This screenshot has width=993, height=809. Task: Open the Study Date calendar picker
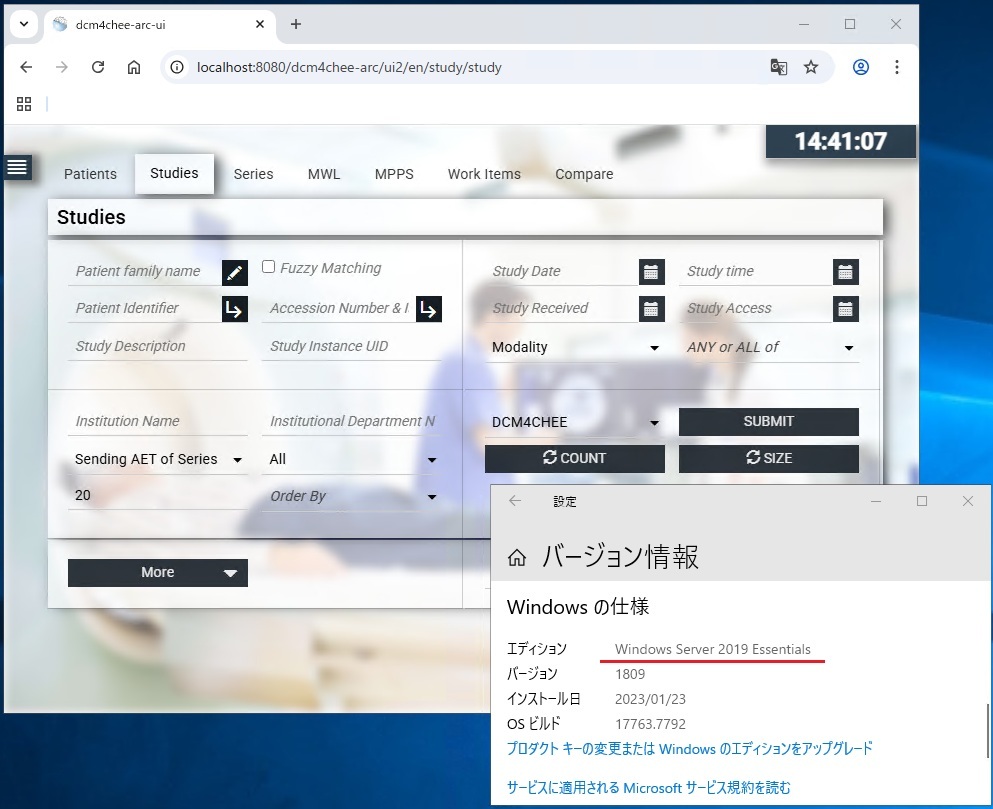(x=651, y=272)
